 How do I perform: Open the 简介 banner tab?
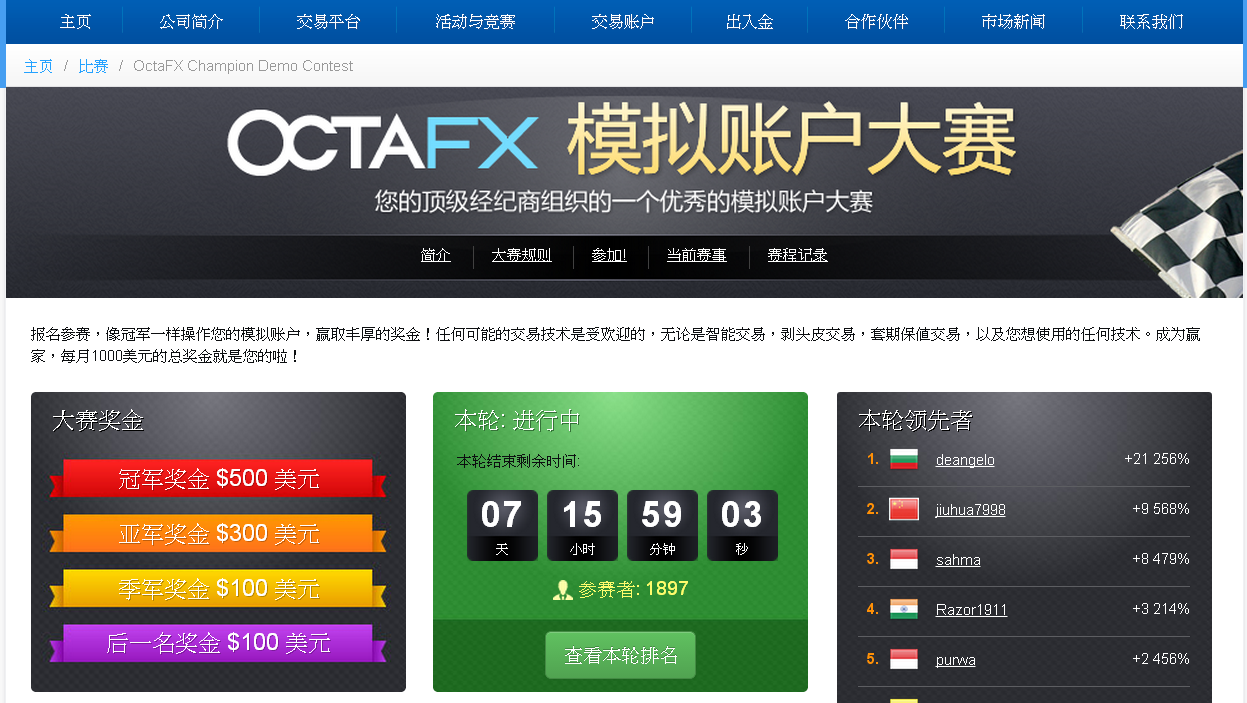point(436,255)
